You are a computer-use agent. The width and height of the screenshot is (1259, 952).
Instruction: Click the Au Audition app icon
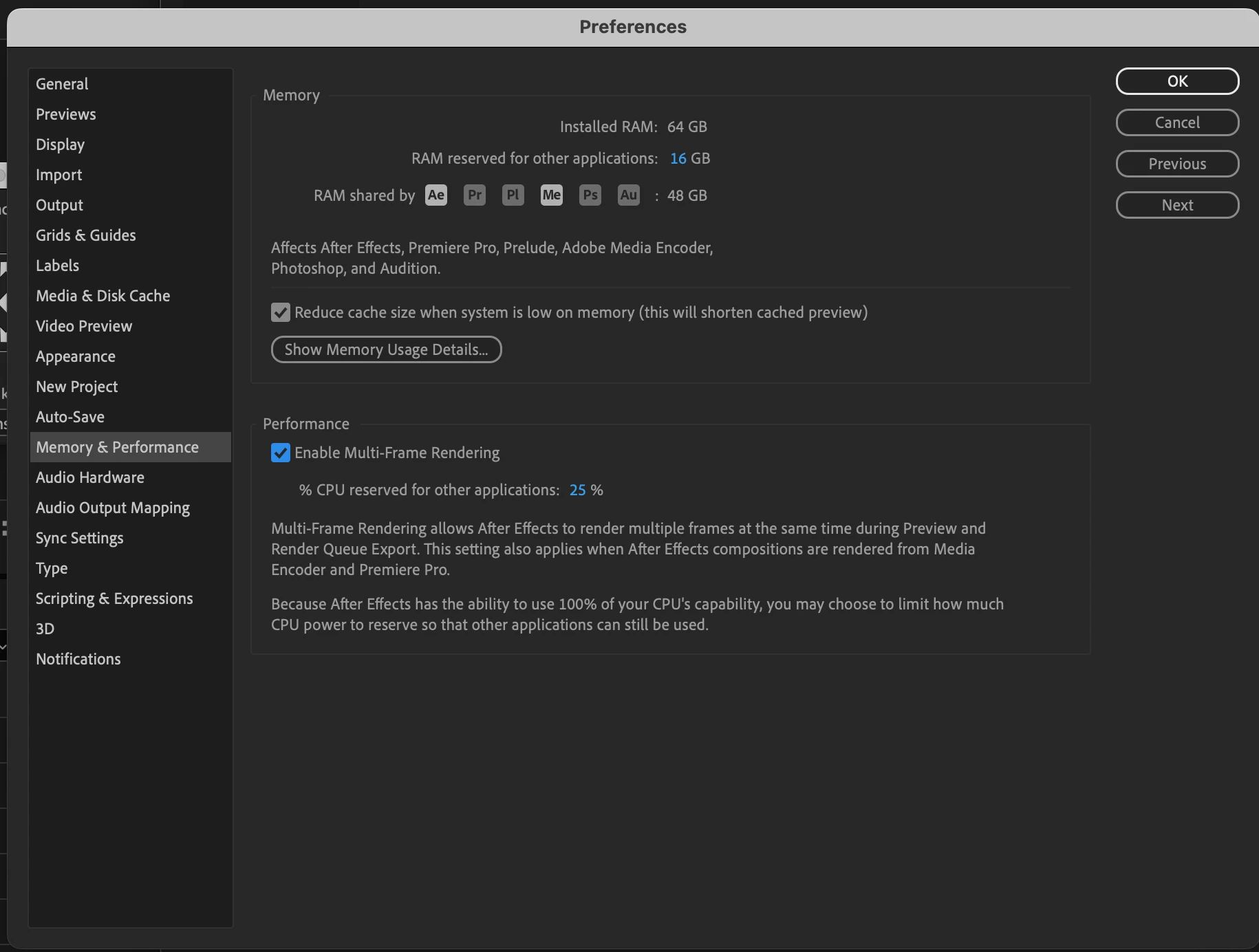point(629,195)
